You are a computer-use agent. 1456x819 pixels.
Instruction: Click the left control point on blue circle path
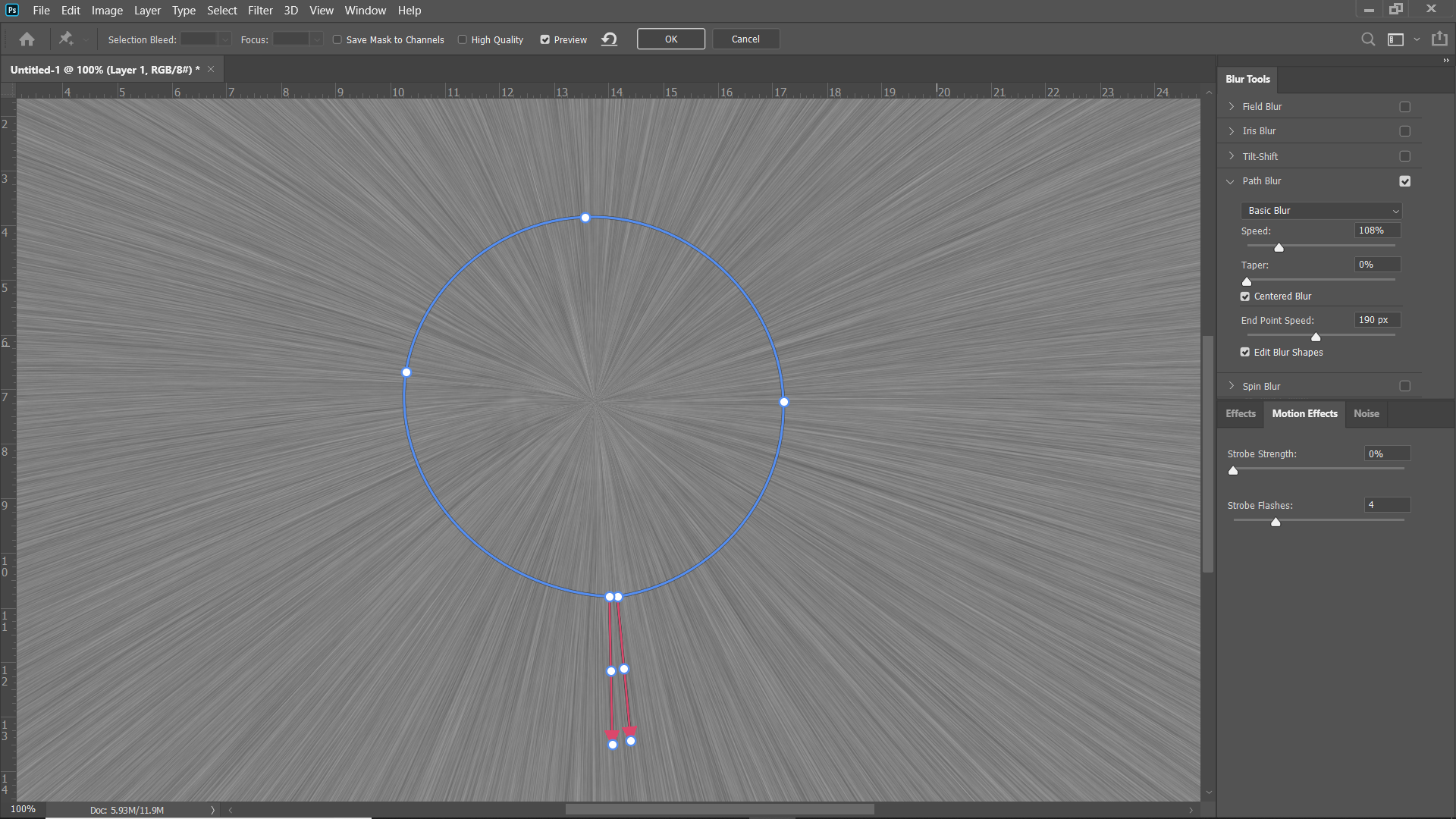406,372
